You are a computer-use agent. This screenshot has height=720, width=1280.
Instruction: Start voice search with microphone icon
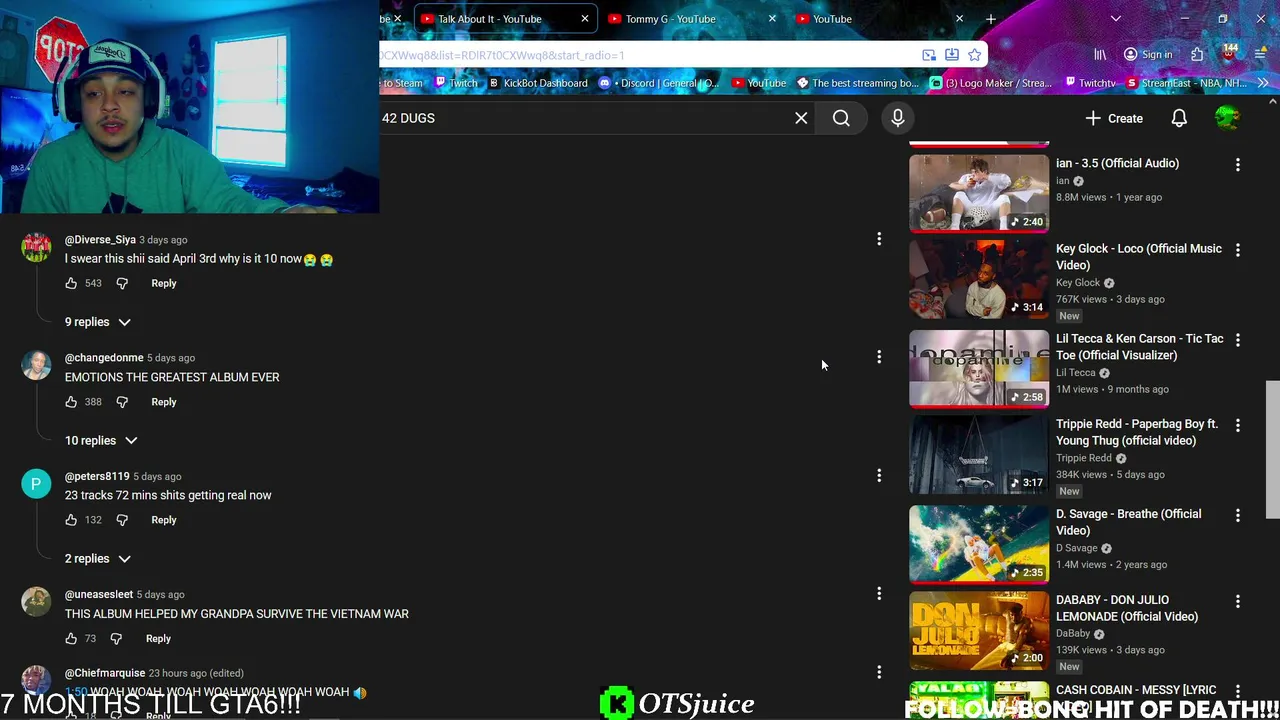pyautogui.click(x=898, y=118)
